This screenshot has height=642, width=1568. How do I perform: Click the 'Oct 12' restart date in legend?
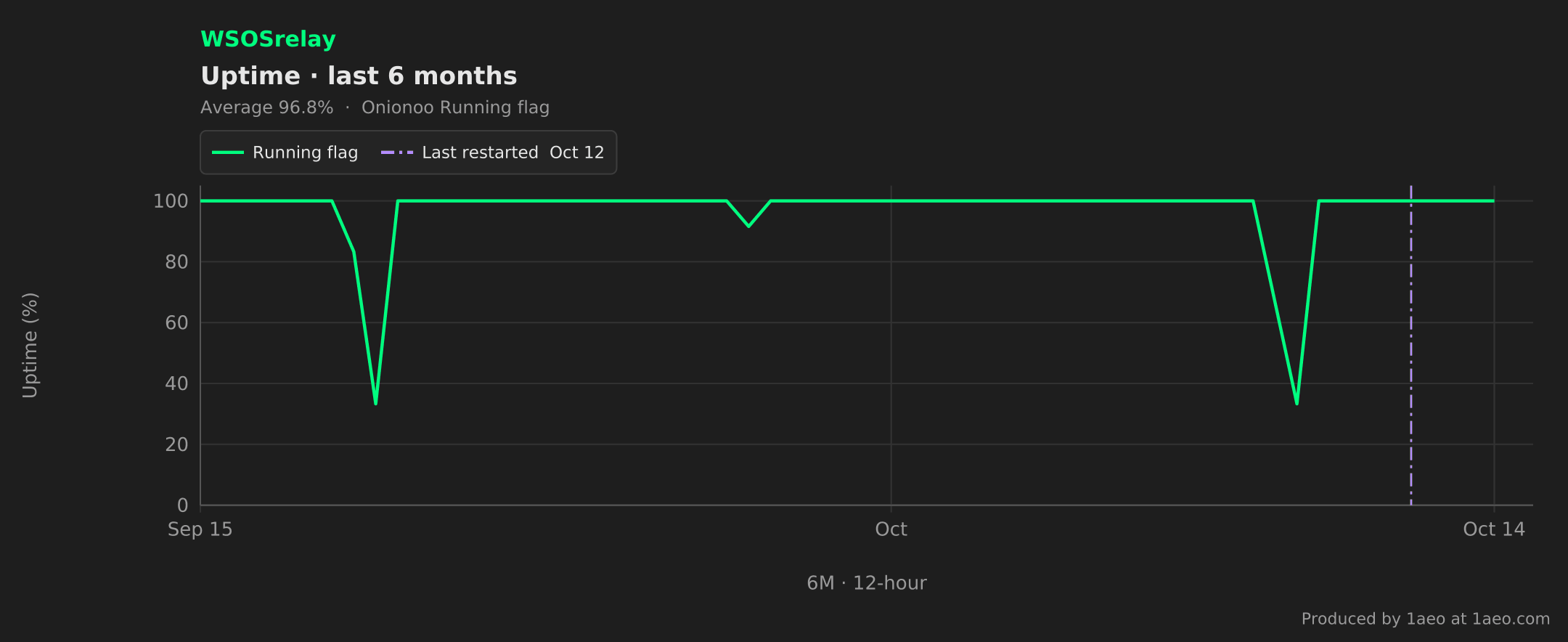576,153
